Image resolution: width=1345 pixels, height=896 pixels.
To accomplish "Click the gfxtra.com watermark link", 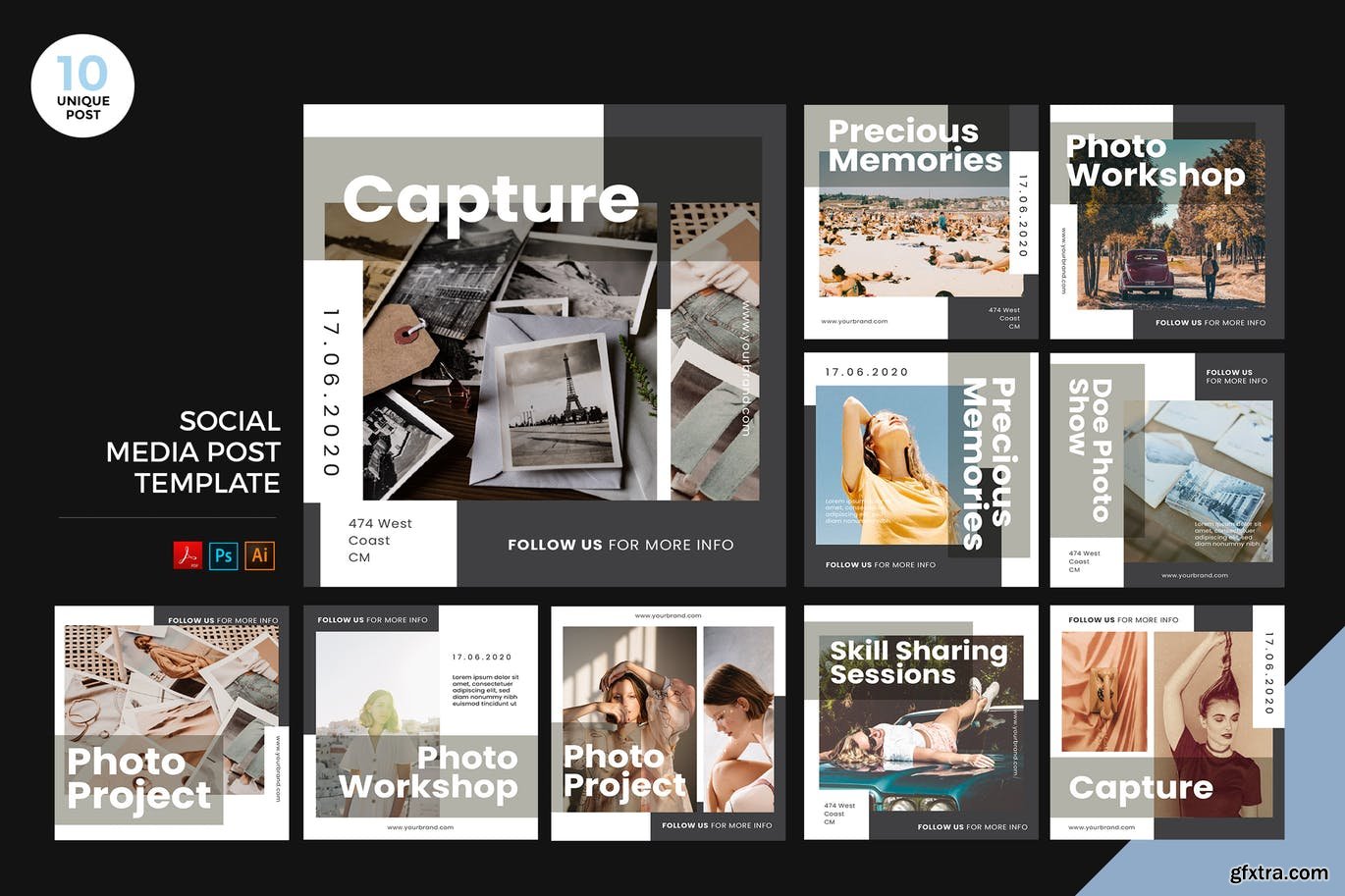I will coord(1277,871).
